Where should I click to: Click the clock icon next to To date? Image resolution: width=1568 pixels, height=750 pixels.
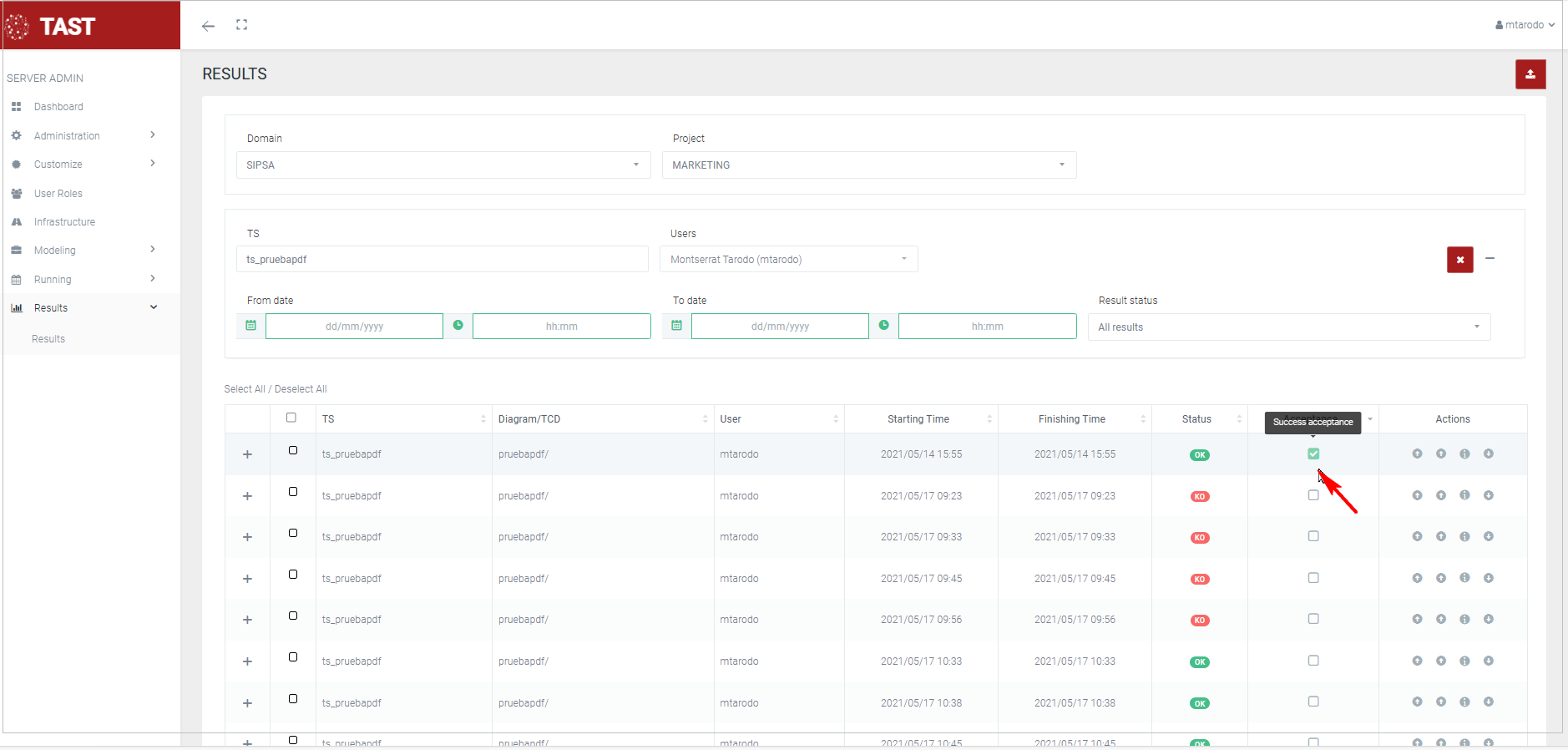[x=883, y=326]
